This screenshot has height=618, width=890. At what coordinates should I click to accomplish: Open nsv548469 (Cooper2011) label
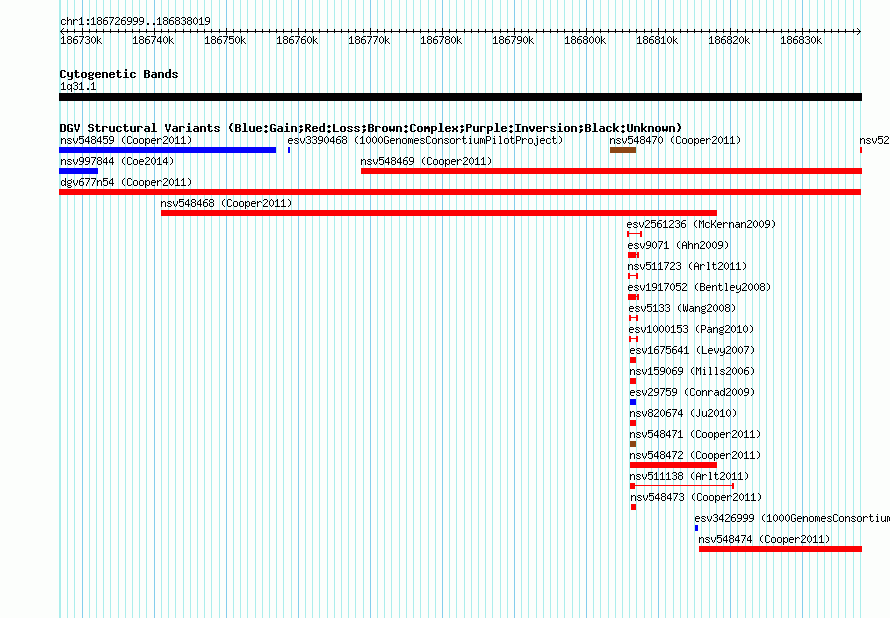point(426,161)
